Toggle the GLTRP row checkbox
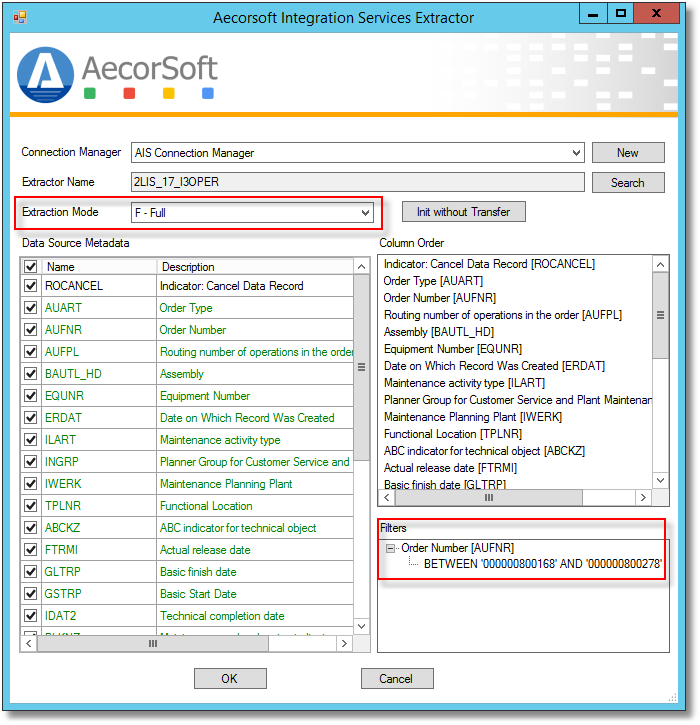Viewport: 700px width, 725px height. coord(31,572)
